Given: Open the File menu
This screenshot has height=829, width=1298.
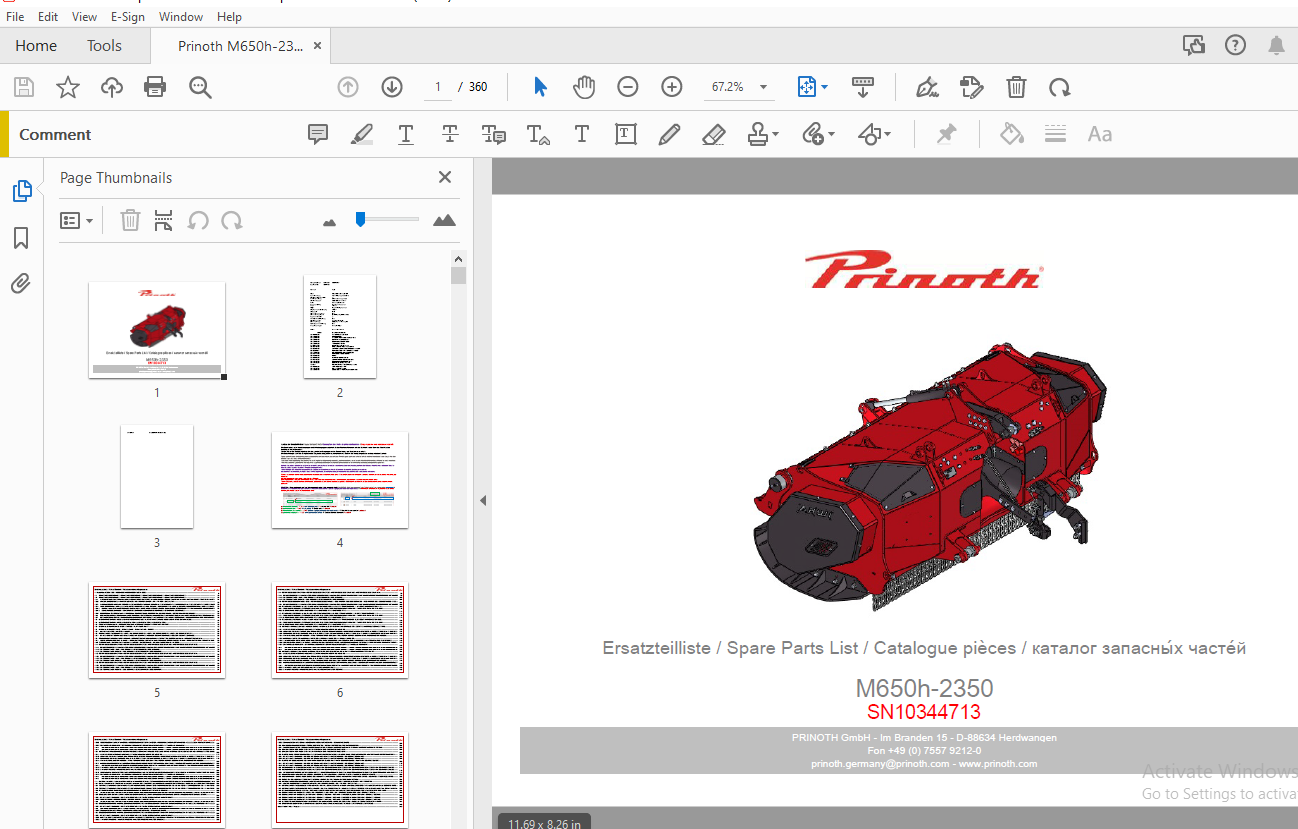Looking at the screenshot, I should pos(15,17).
